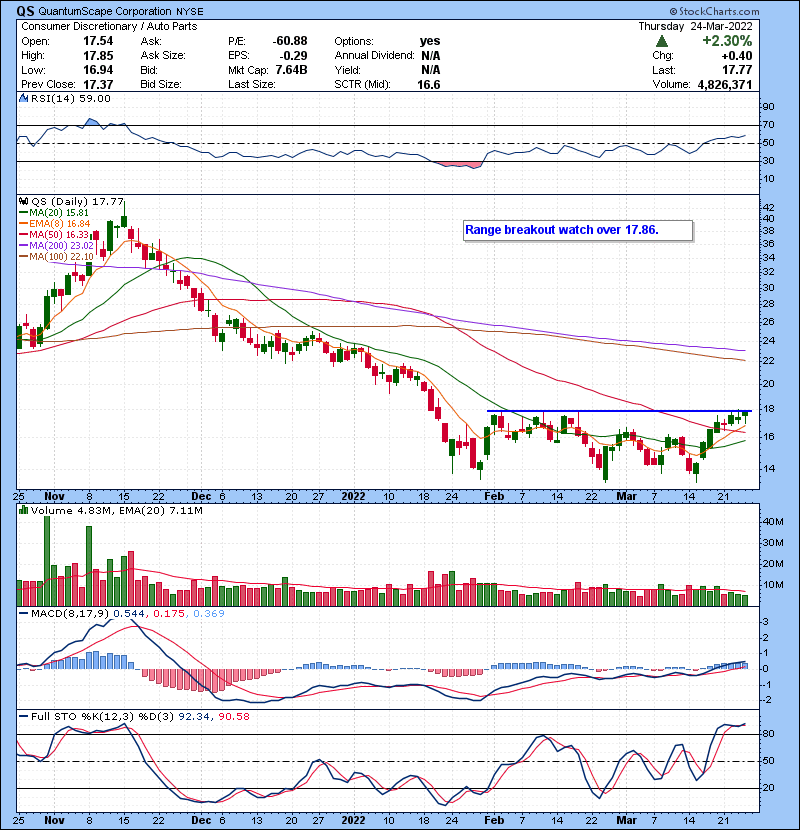This screenshot has height=830, width=800.
Task: Click the date Thursday 24-Mar-2022
Action: 695,26
